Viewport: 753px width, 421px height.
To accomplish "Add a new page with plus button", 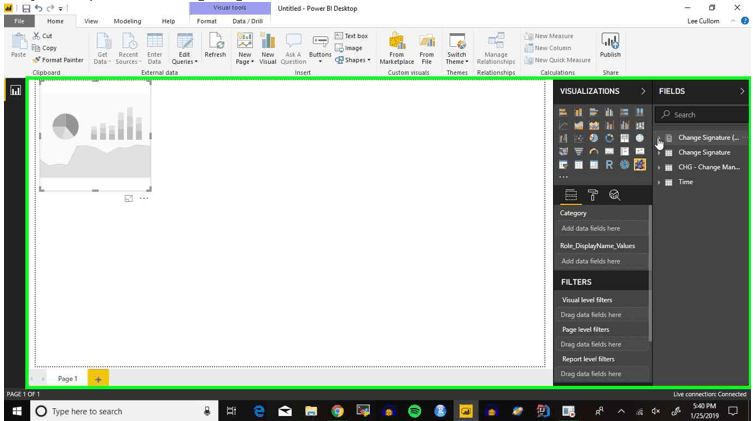I will [x=98, y=379].
